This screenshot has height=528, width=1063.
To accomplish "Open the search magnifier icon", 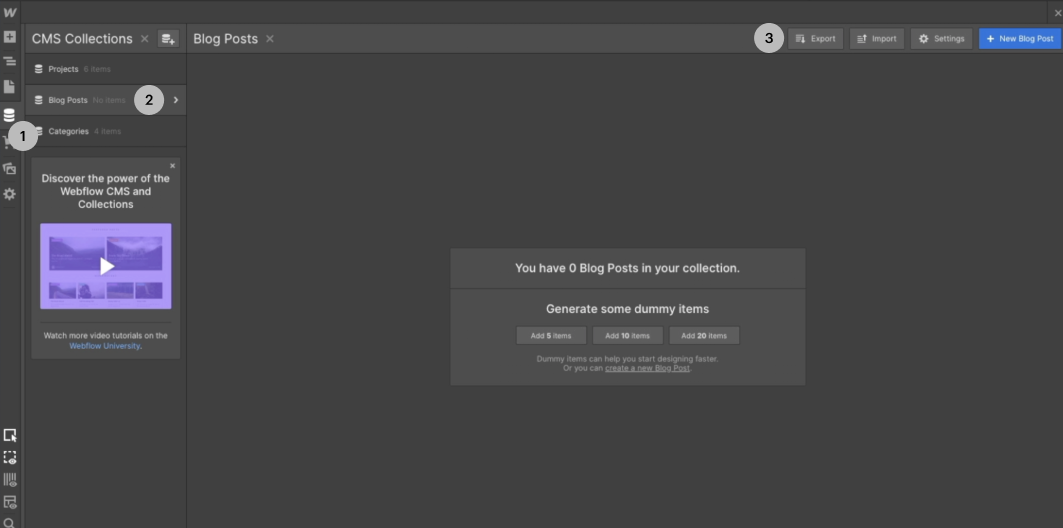I will [x=9, y=523].
